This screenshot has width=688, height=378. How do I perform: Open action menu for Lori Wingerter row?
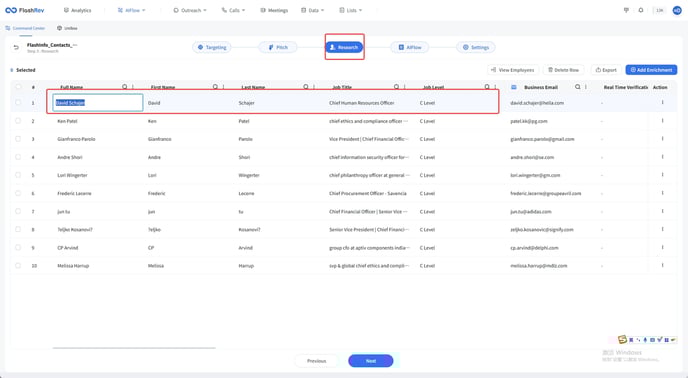663,175
